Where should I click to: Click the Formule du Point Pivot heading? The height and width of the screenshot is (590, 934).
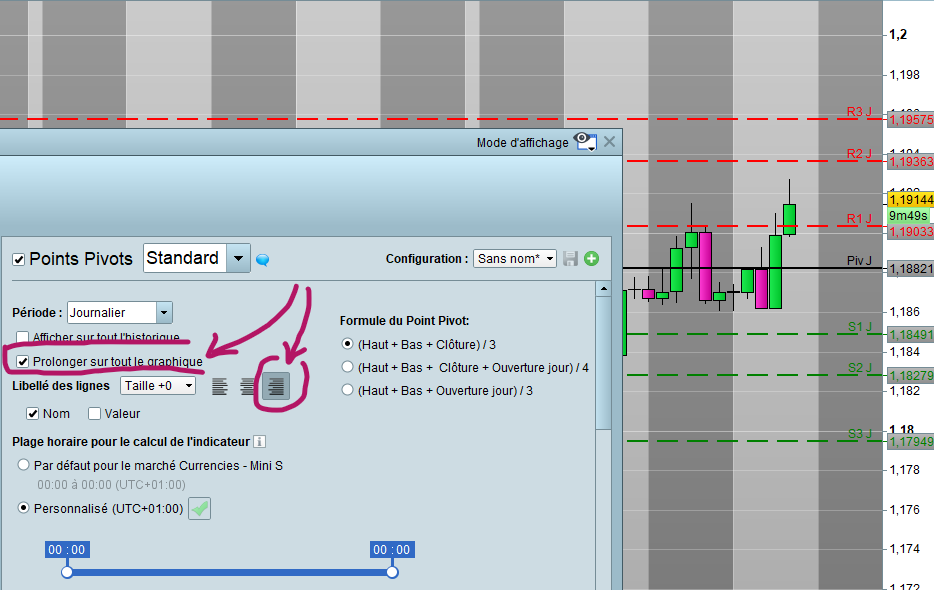click(x=404, y=321)
